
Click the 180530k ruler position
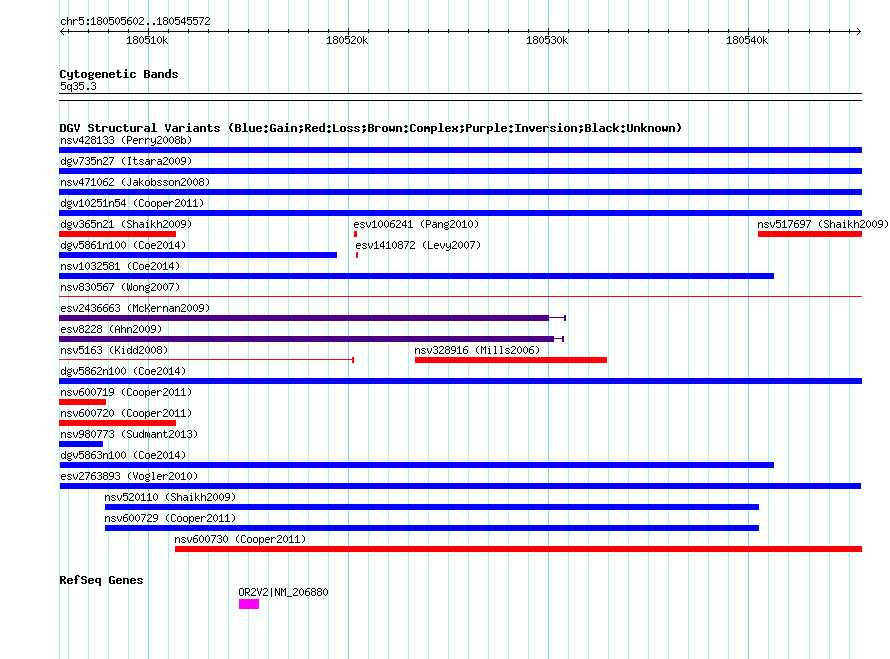point(547,40)
